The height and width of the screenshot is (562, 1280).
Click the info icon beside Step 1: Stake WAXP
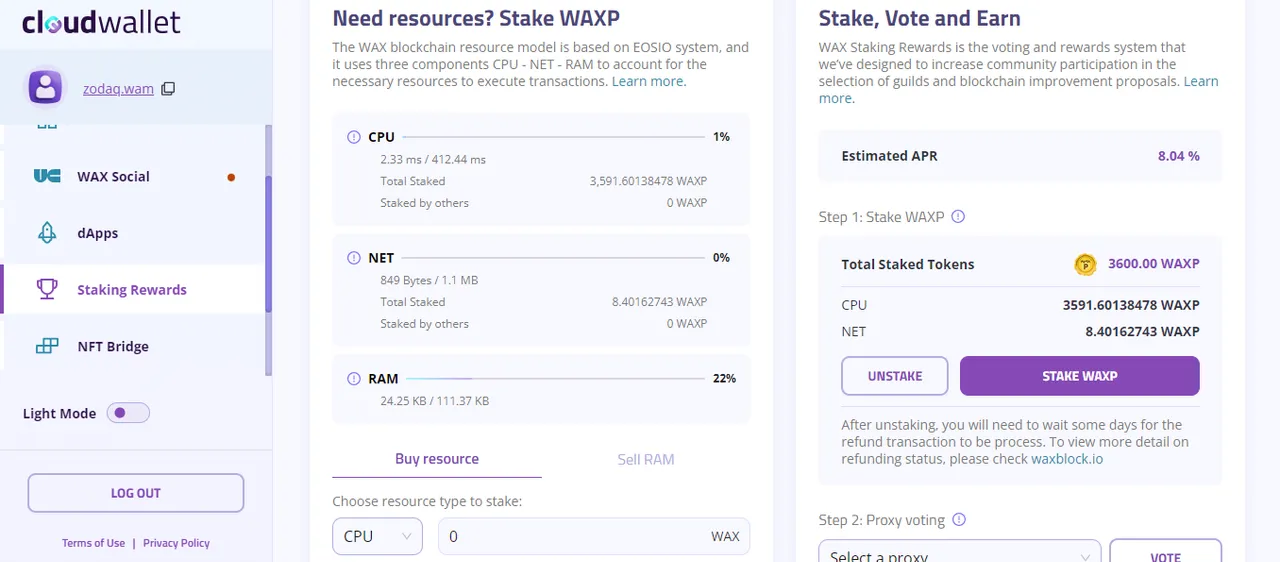coord(958,217)
